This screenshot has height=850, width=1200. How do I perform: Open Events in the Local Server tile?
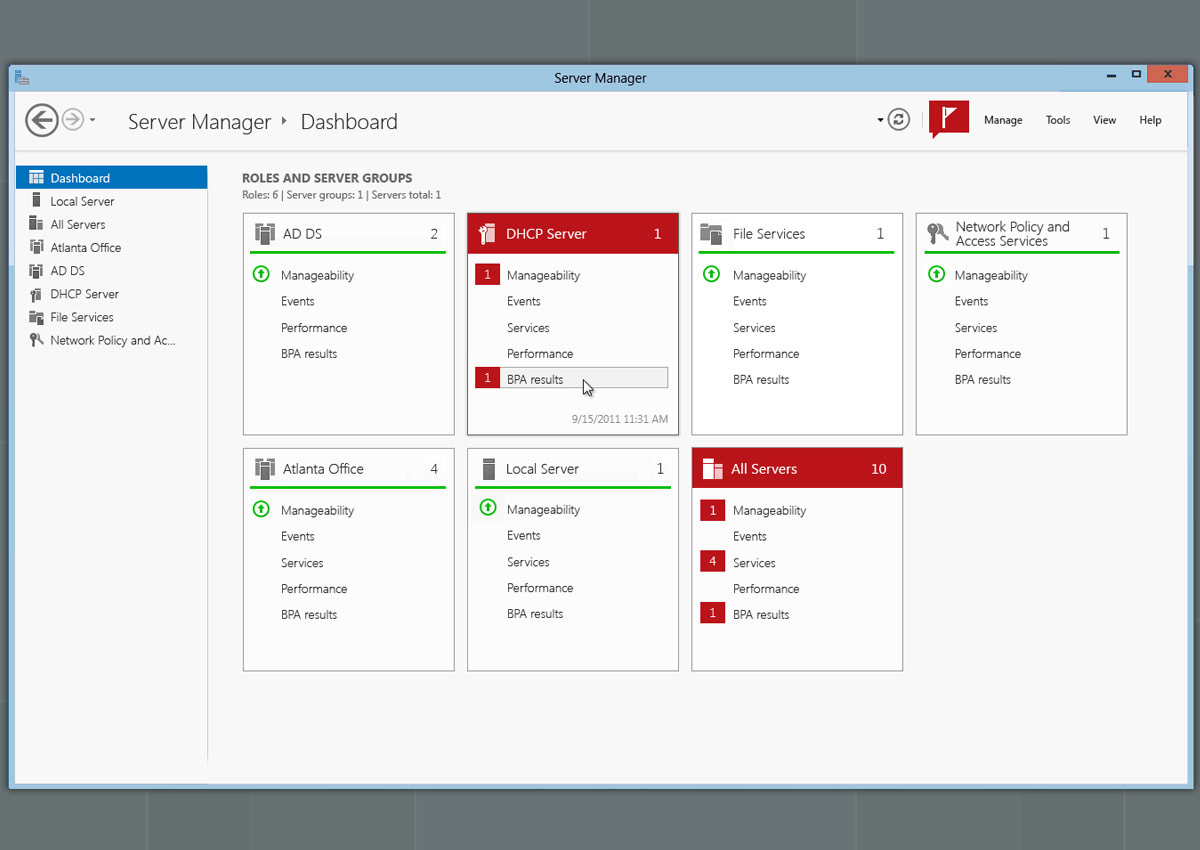point(524,536)
